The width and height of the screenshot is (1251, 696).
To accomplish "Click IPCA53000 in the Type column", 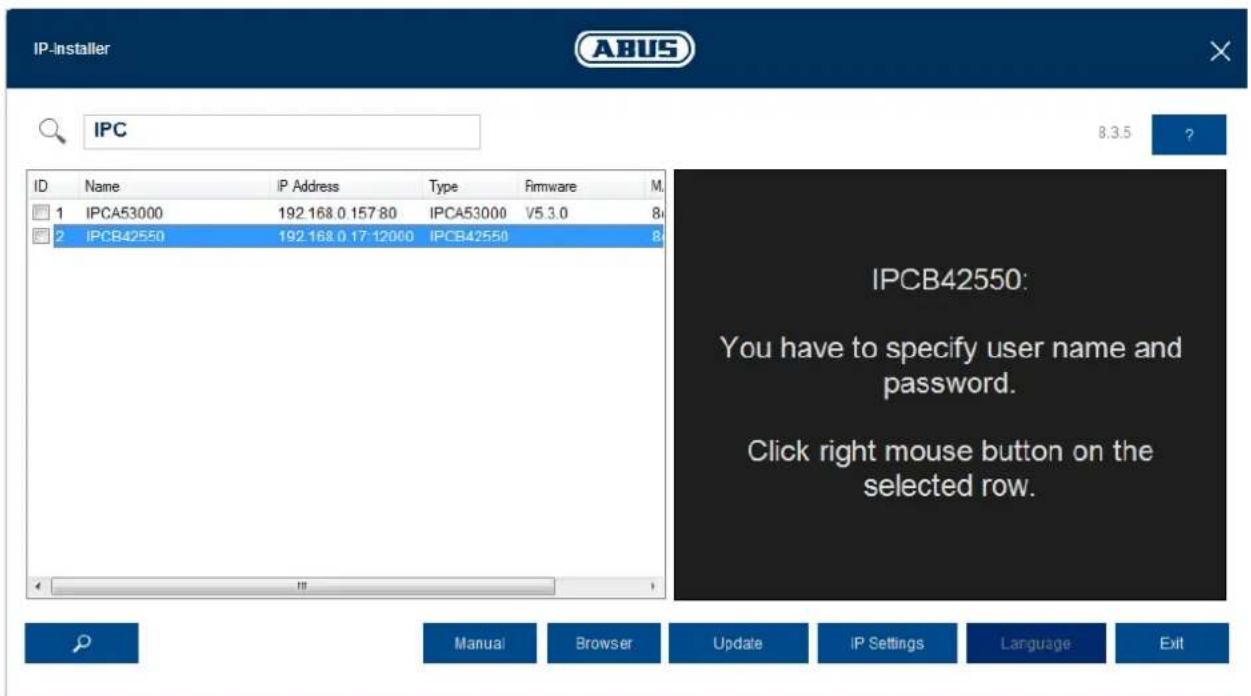I will (468, 212).
